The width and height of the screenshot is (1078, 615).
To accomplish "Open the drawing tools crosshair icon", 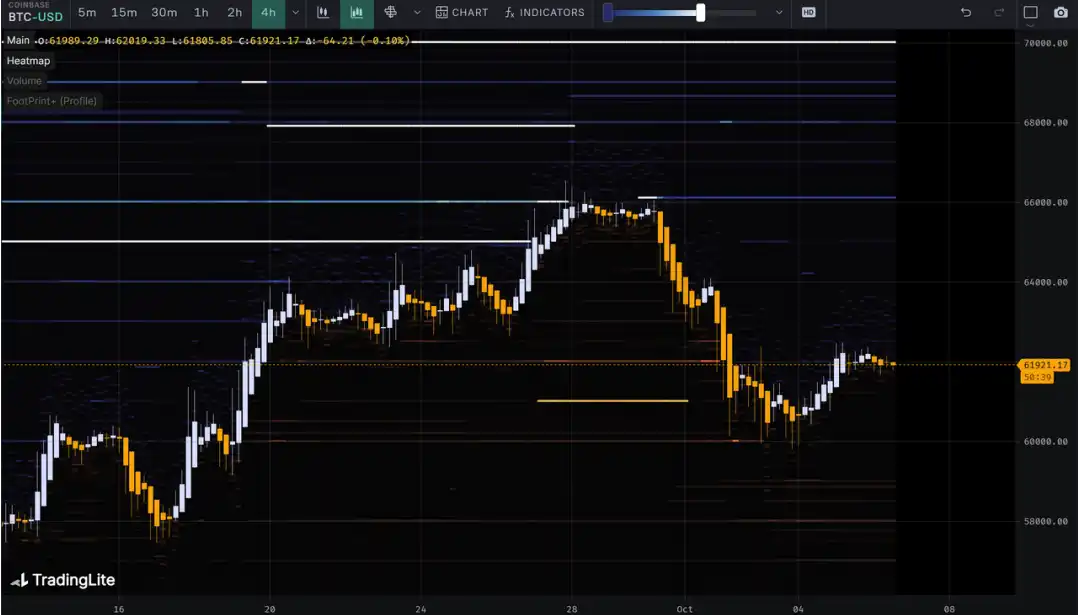I will click(390, 13).
